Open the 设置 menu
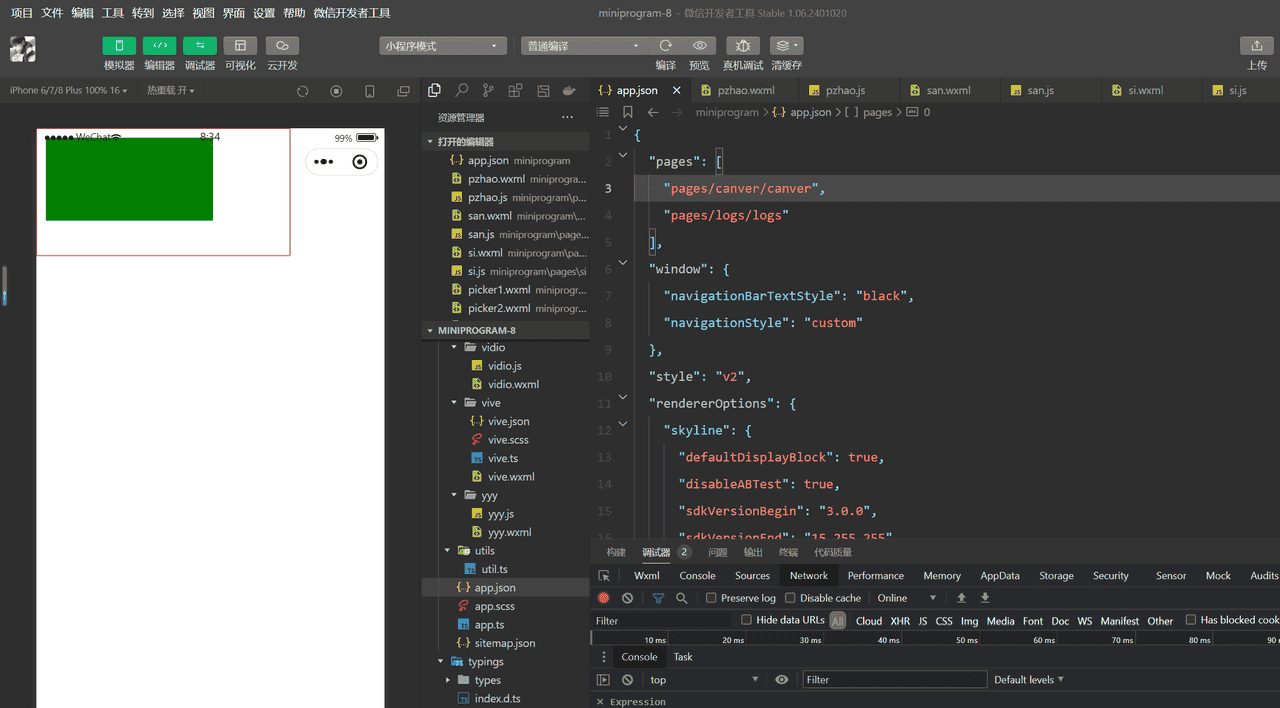The width and height of the screenshot is (1280, 708). (x=263, y=13)
